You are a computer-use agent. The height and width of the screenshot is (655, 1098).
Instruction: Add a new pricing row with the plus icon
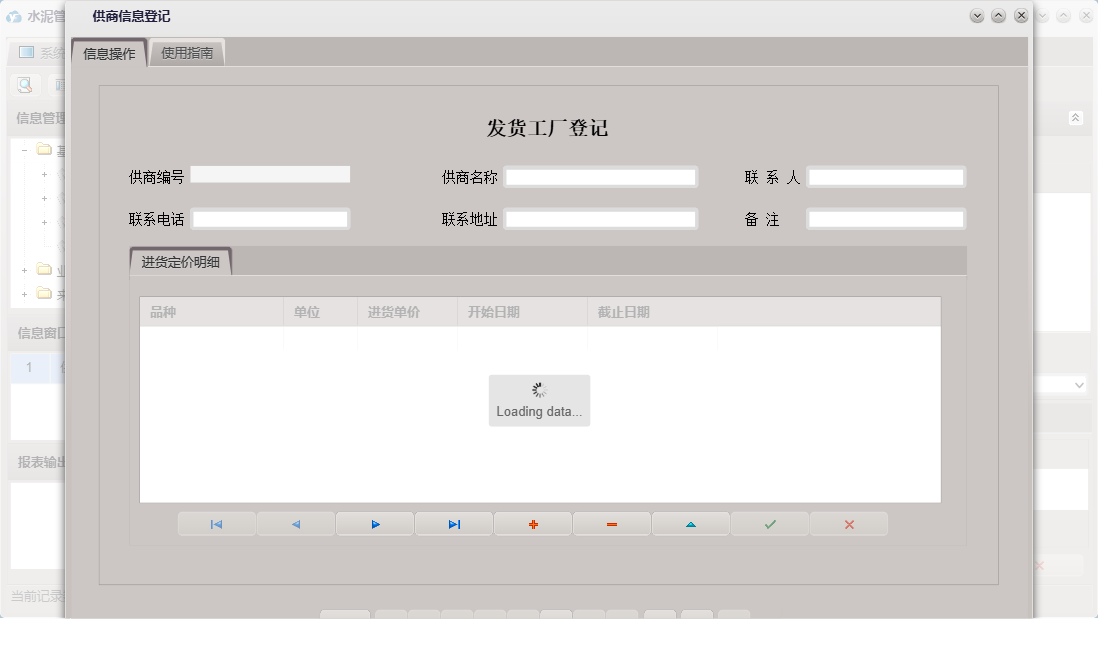click(533, 523)
